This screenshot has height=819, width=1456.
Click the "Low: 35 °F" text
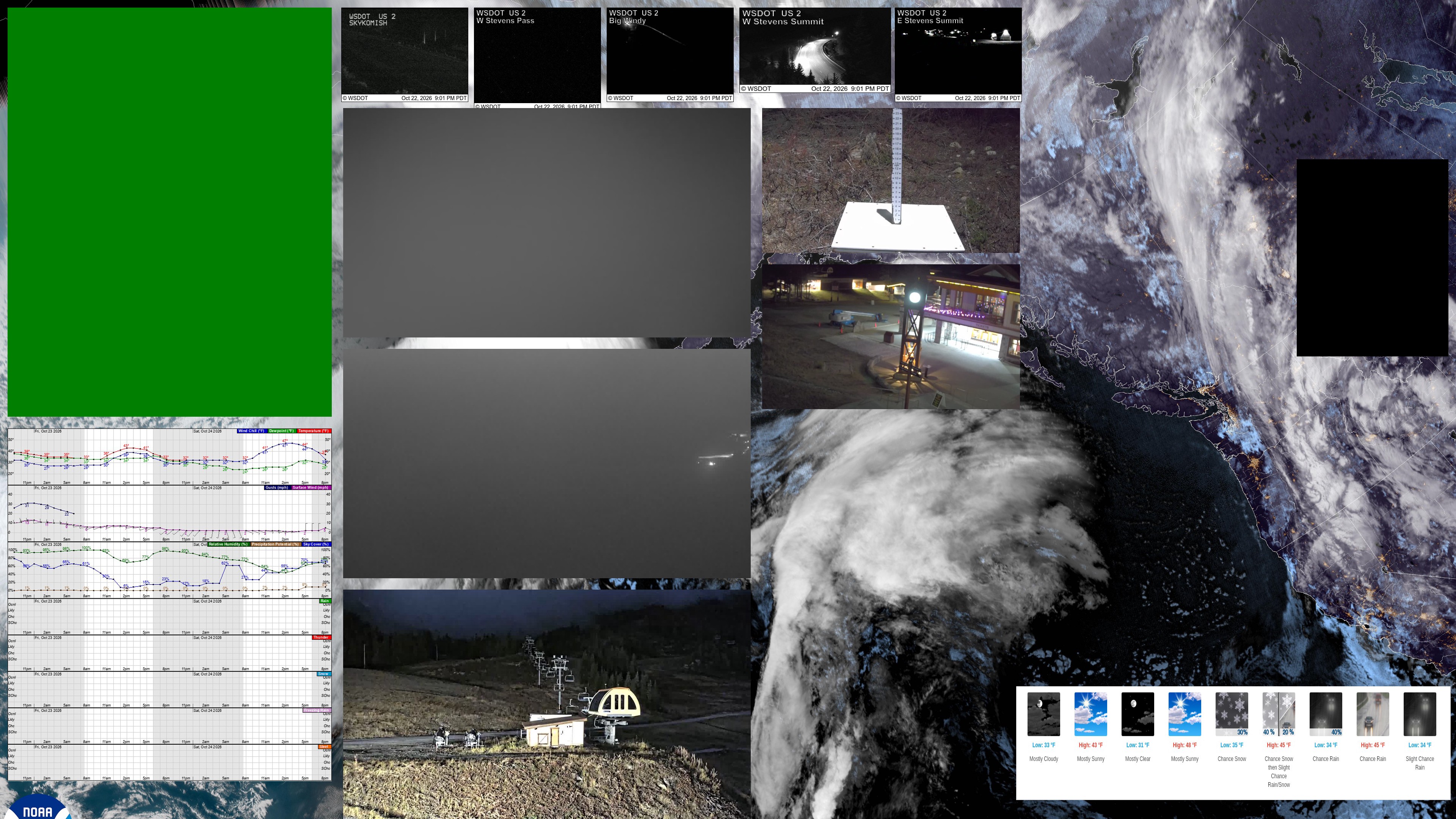click(1232, 745)
